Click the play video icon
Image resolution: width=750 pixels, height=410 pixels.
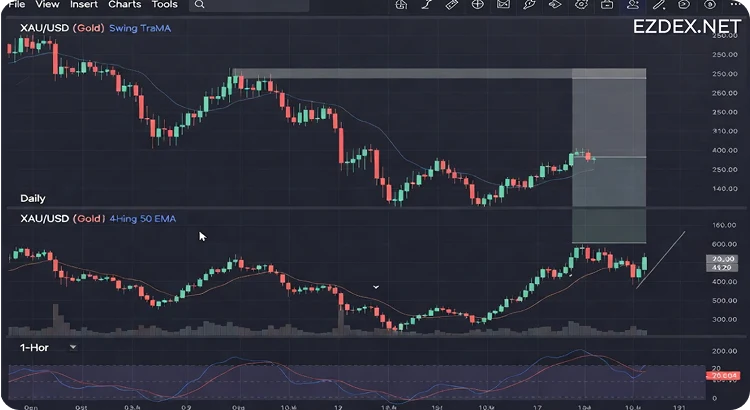[684, 4]
